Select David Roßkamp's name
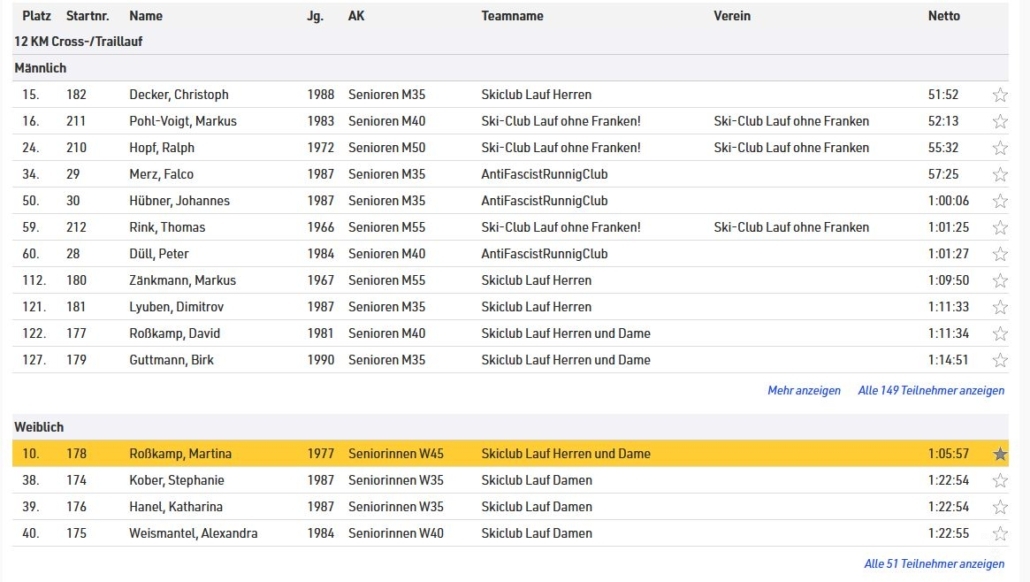The width and height of the screenshot is (1030, 582). click(174, 333)
